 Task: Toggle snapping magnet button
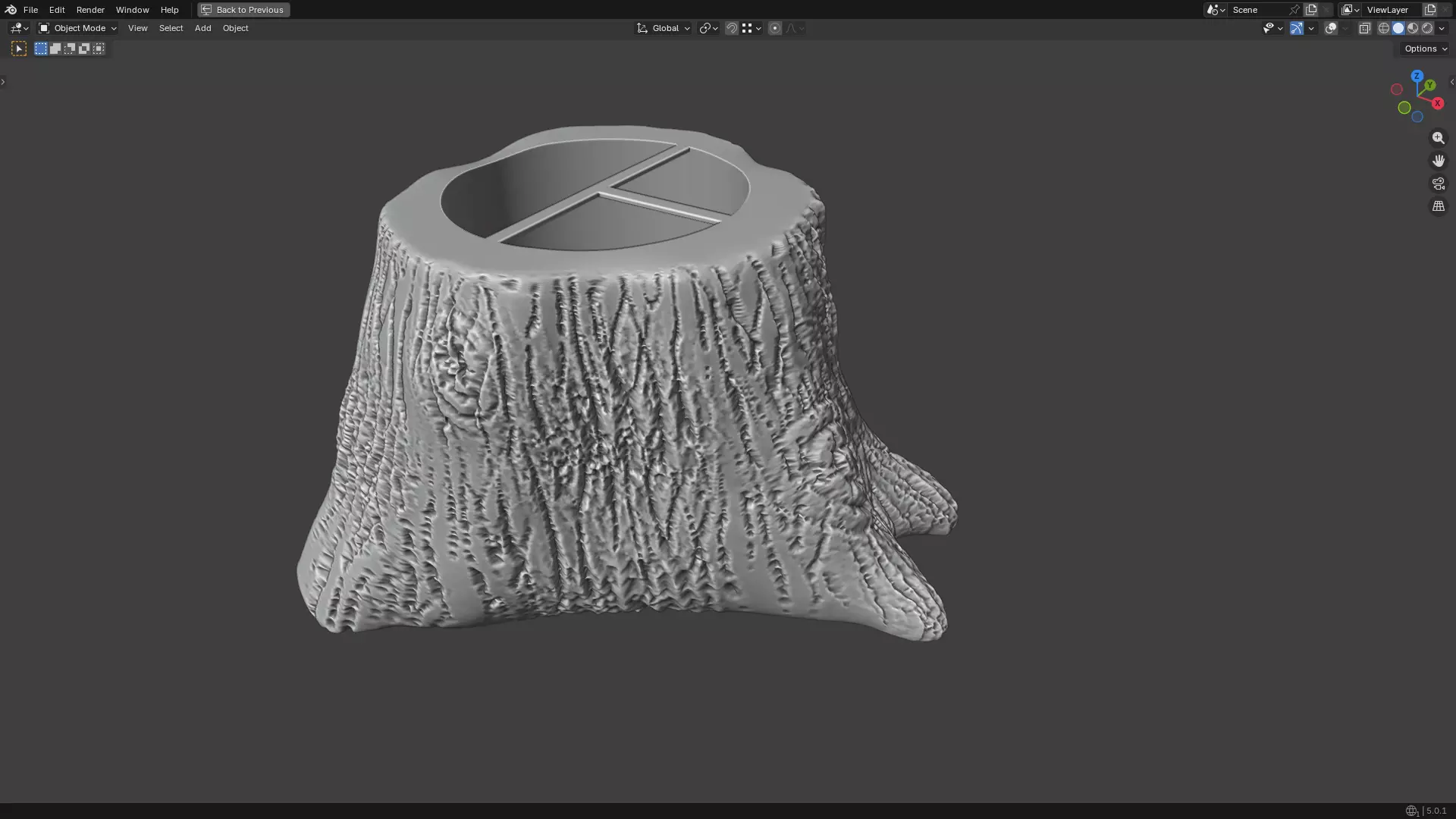pyautogui.click(x=731, y=28)
